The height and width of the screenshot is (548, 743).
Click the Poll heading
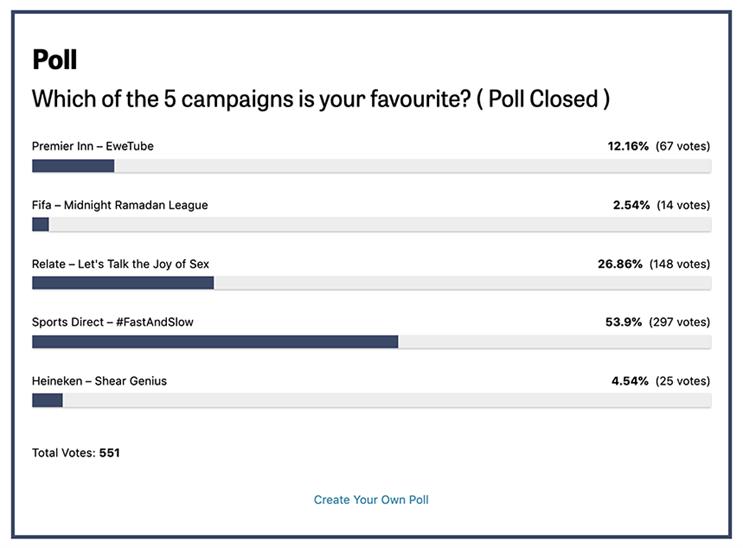click(54, 60)
